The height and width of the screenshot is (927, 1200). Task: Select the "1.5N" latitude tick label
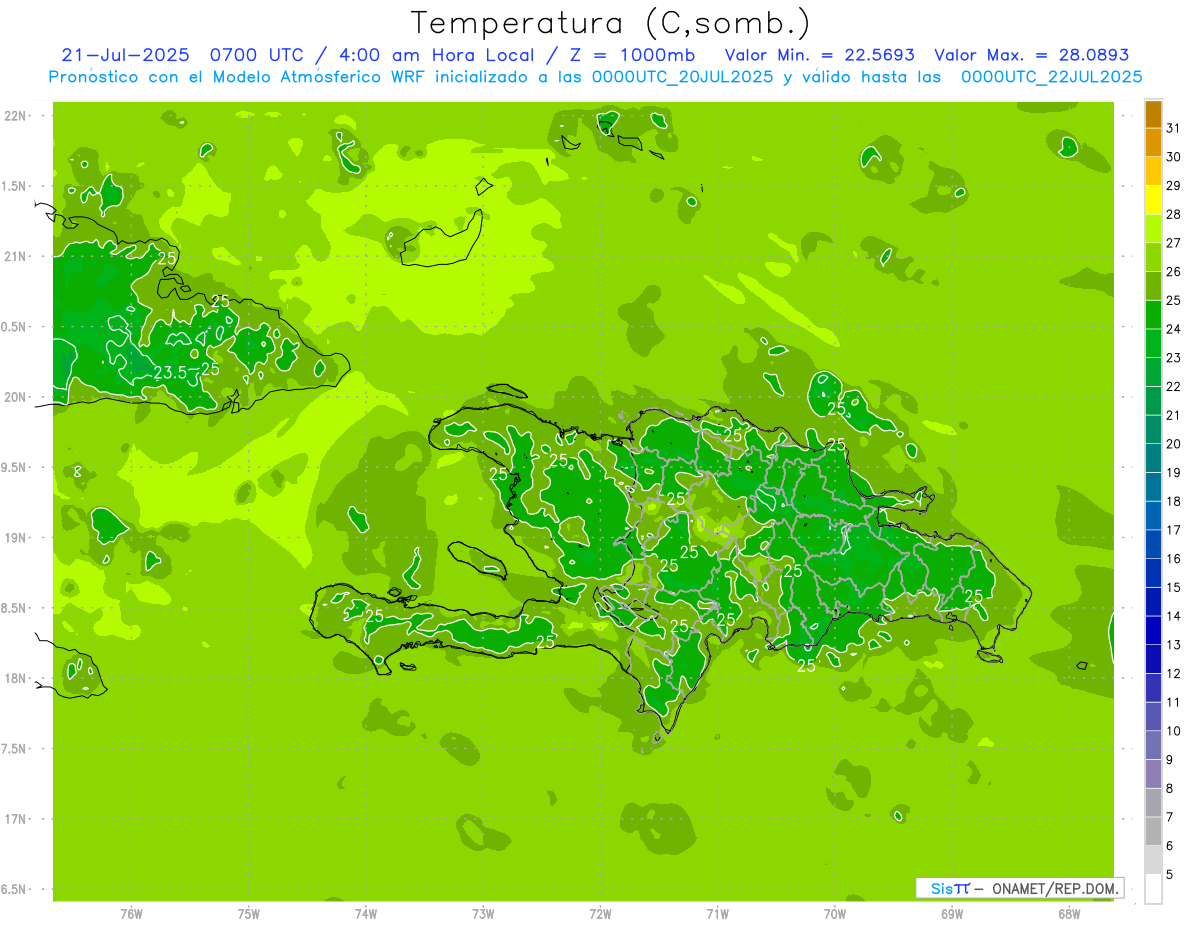[x=14, y=186]
